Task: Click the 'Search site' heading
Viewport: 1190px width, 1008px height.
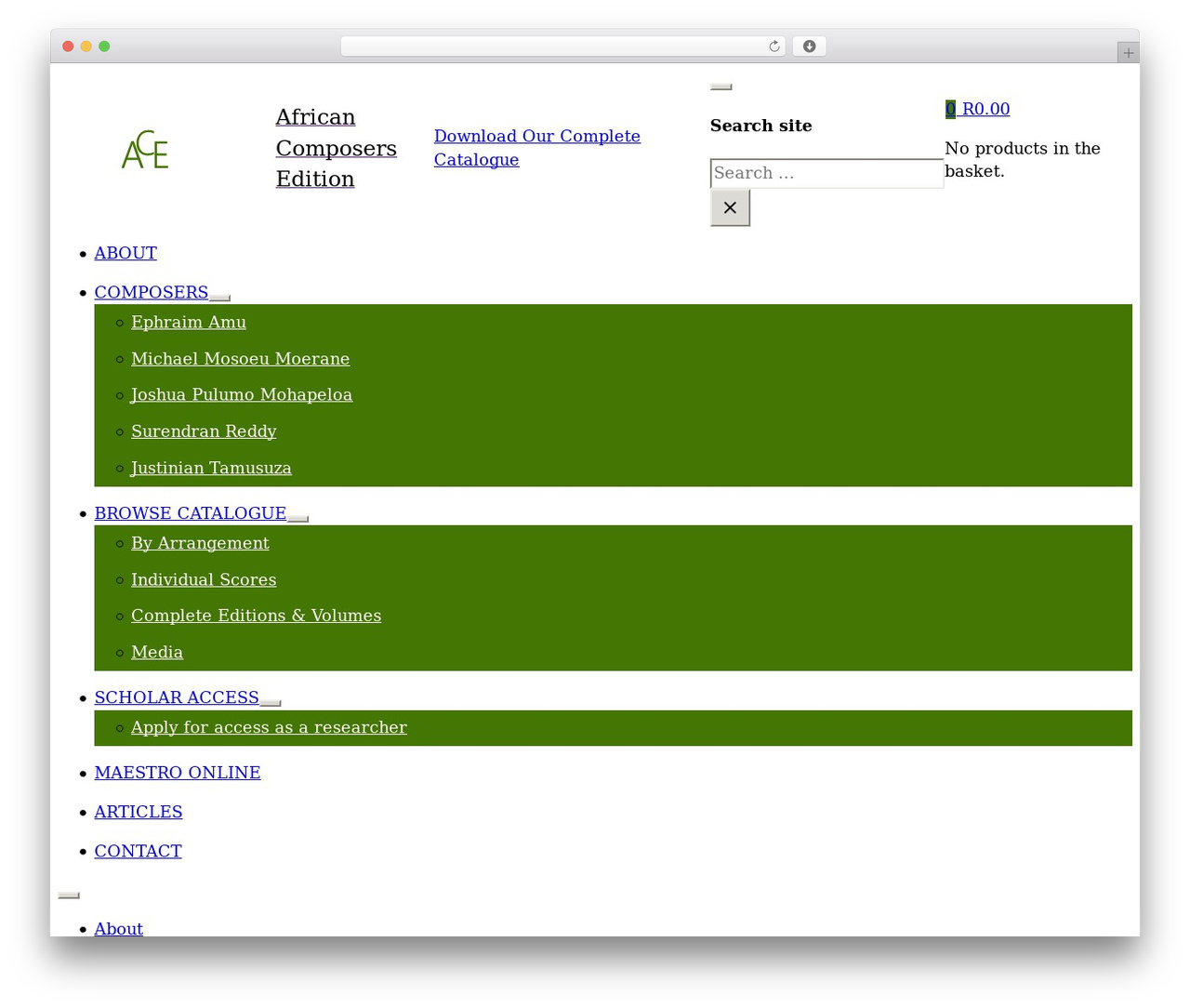Action: pos(761,126)
